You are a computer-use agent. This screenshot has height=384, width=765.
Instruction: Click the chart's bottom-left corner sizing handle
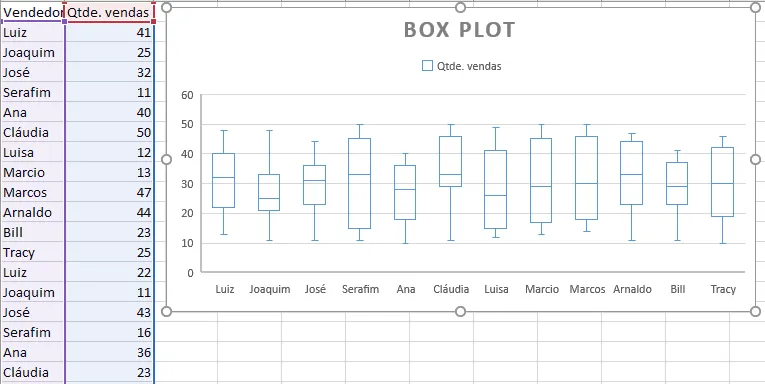tap(166, 311)
